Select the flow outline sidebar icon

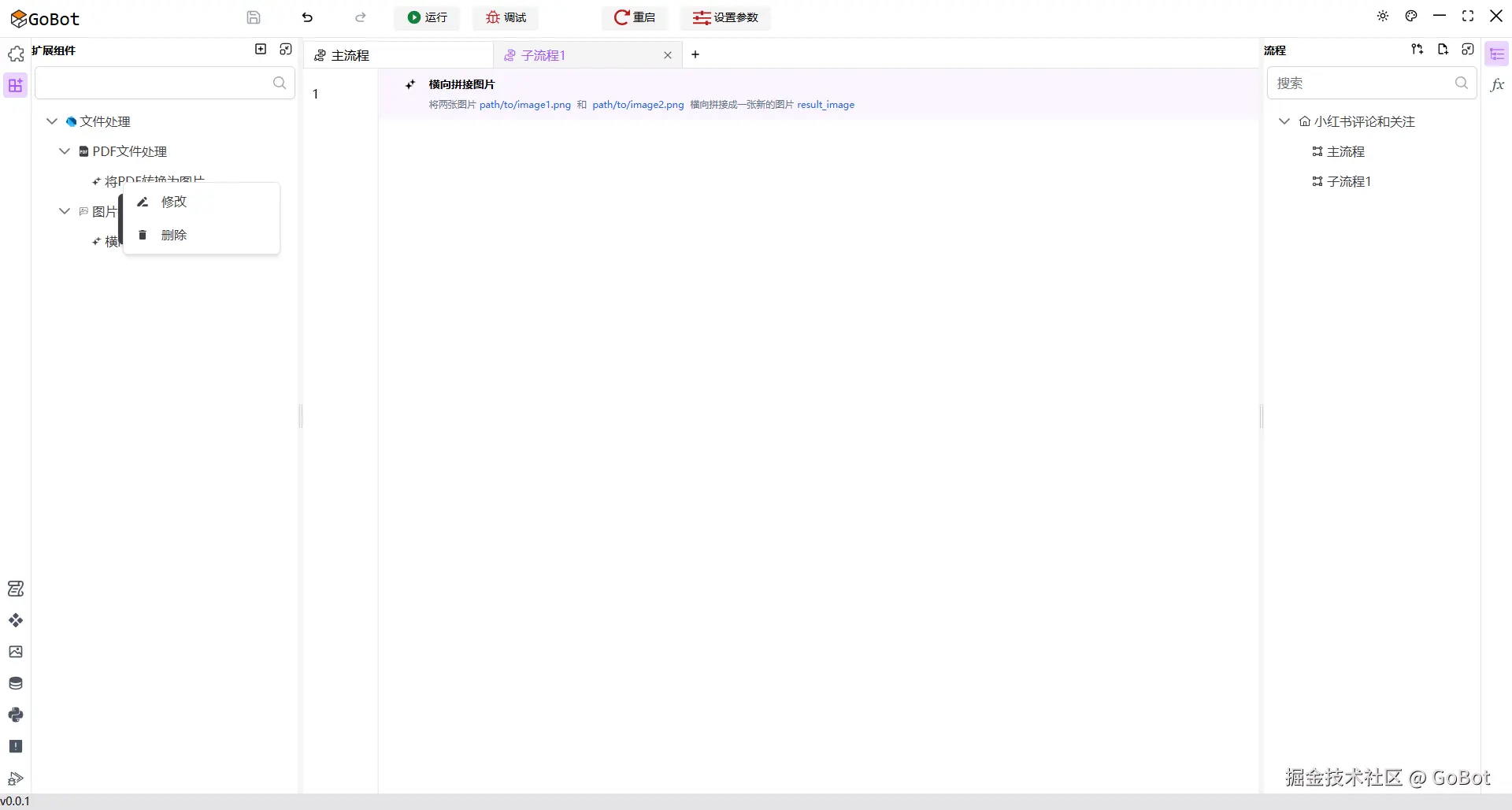[x=1497, y=54]
